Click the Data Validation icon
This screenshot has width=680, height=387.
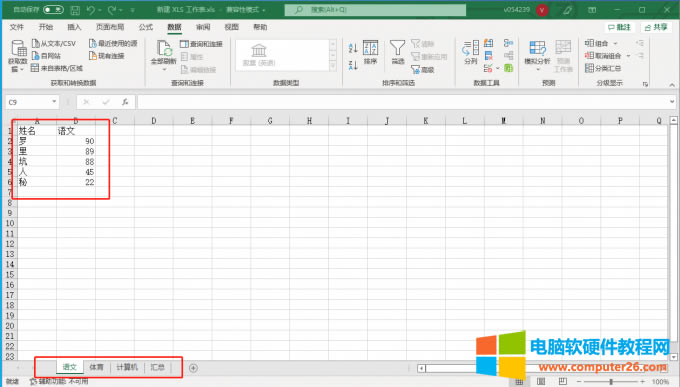click(488, 68)
